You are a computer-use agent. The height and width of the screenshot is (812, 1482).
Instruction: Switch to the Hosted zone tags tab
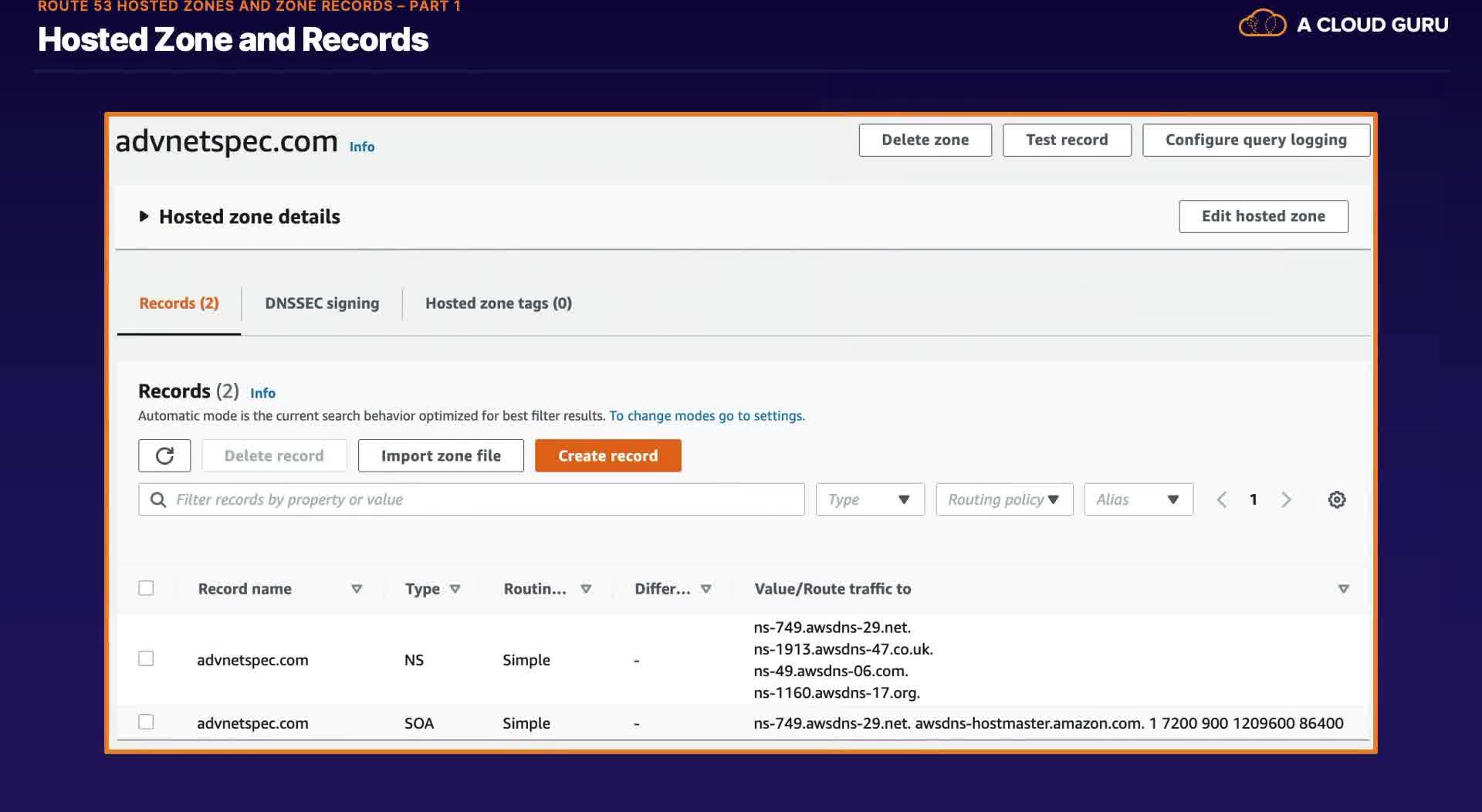pos(498,303)
